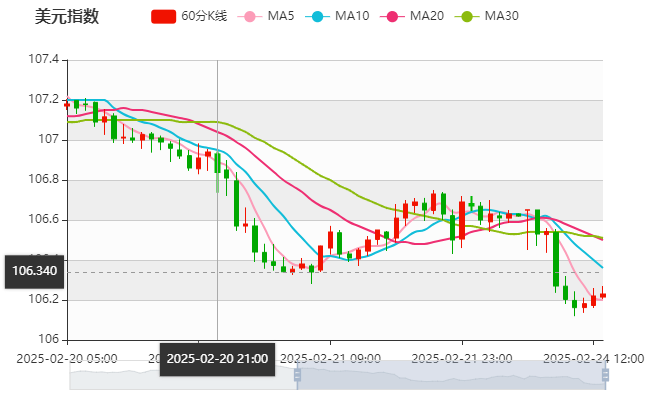Toggle the MA5 line in the legend

(x=266, y=16)
